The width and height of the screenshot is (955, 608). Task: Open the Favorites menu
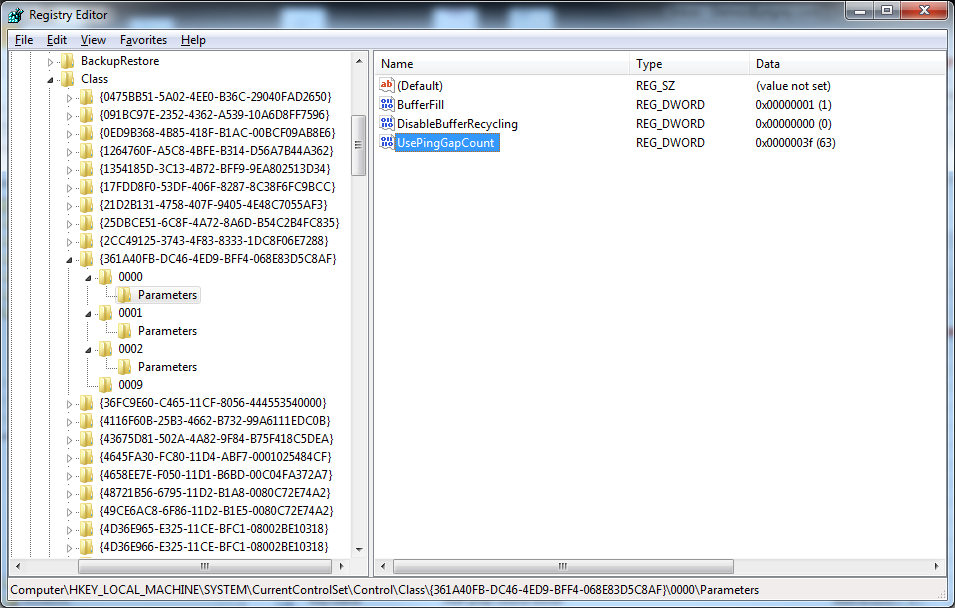pyautogui.click(x=143, y=40)
